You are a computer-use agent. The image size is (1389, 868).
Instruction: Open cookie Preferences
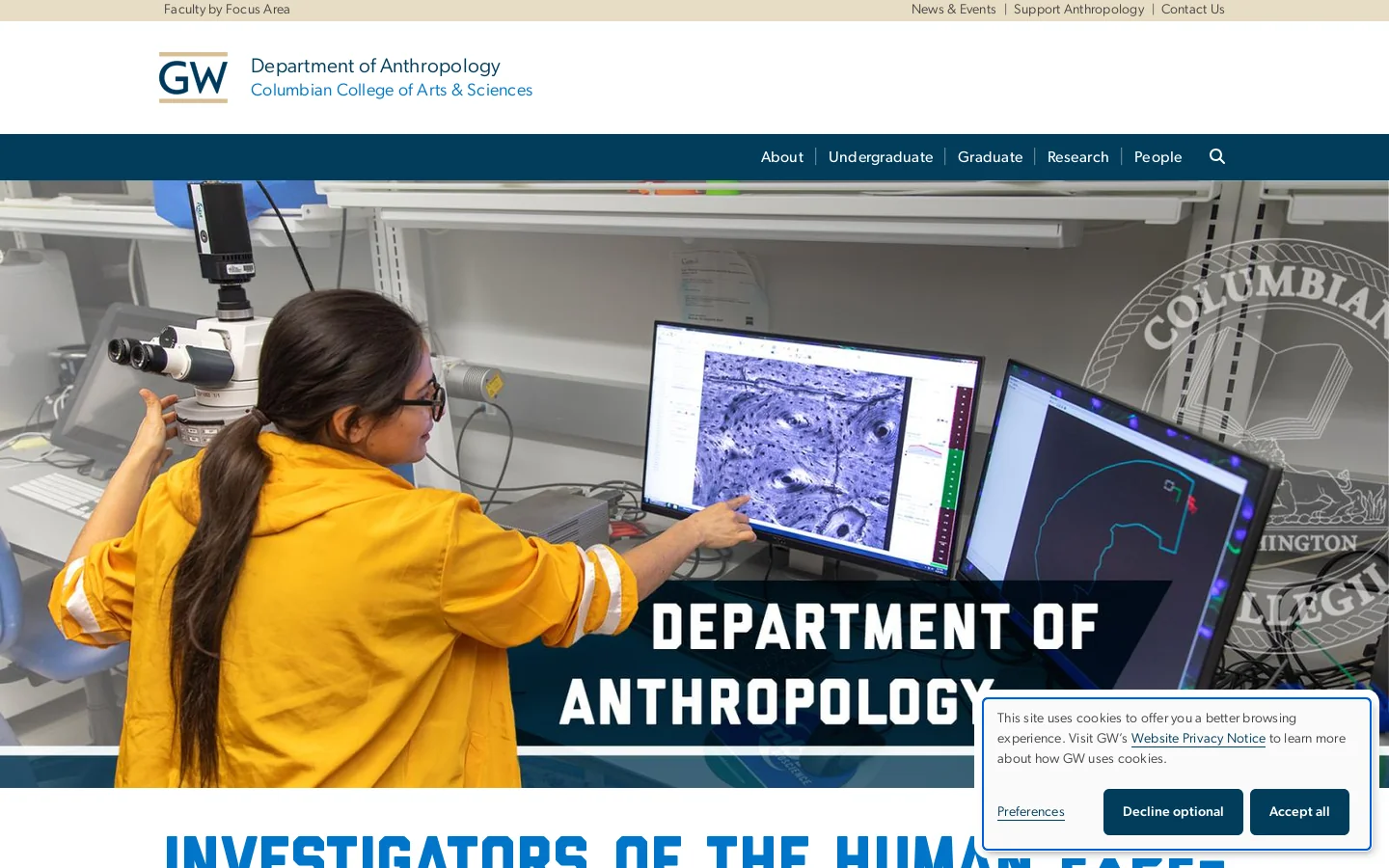[1030, 812]
